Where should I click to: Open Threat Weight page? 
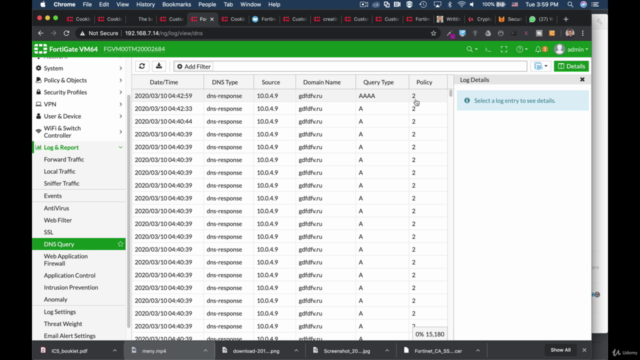pos(63,324)
